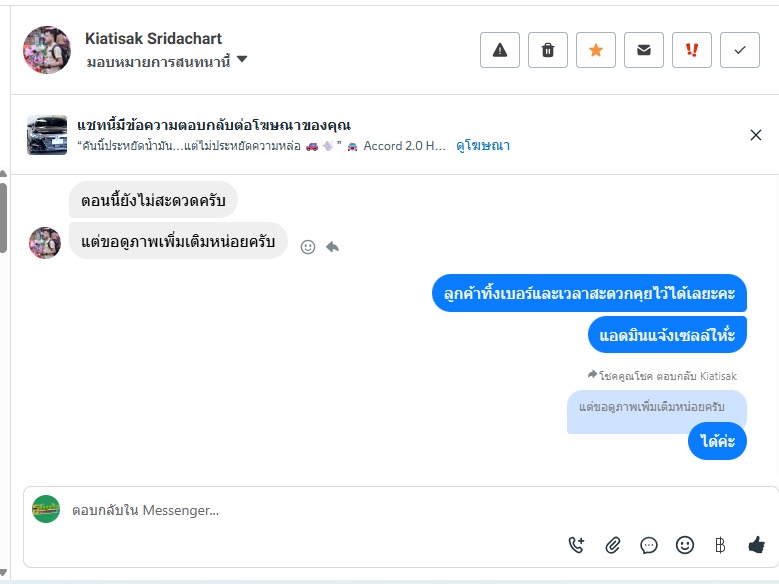This screenshot has height=584, width=779.
Task: Send a thumbs-up like
Action: (757, 545)
